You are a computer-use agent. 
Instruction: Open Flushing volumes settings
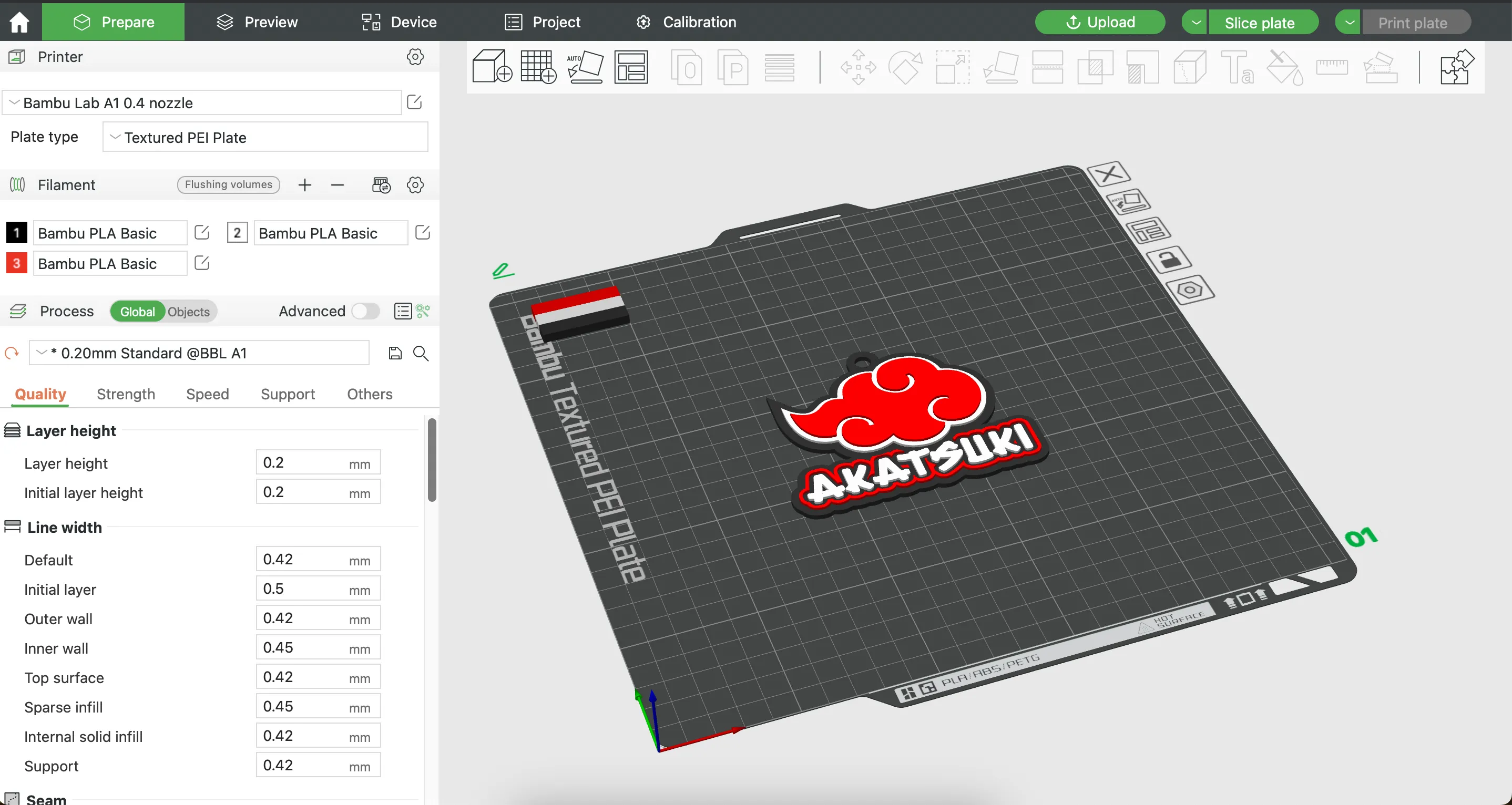pyautogui.click(x=228, y=185)
